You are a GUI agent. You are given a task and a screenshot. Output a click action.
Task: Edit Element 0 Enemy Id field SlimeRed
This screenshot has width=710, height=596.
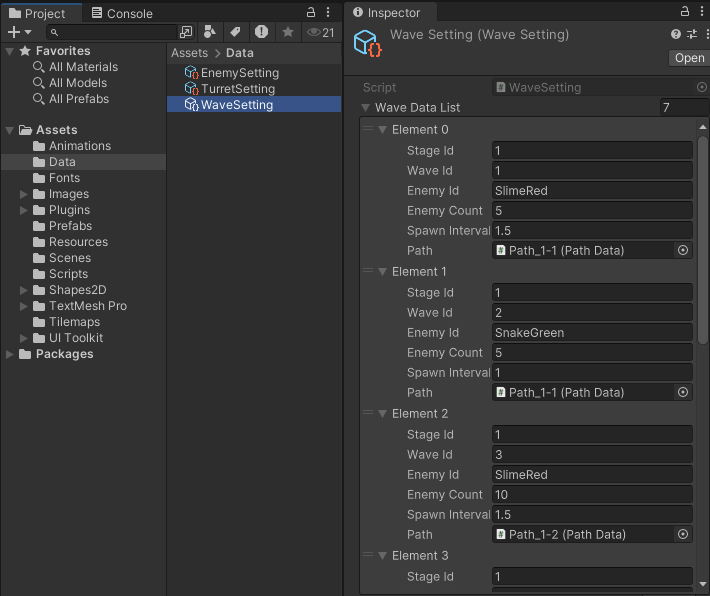point(592,191)
